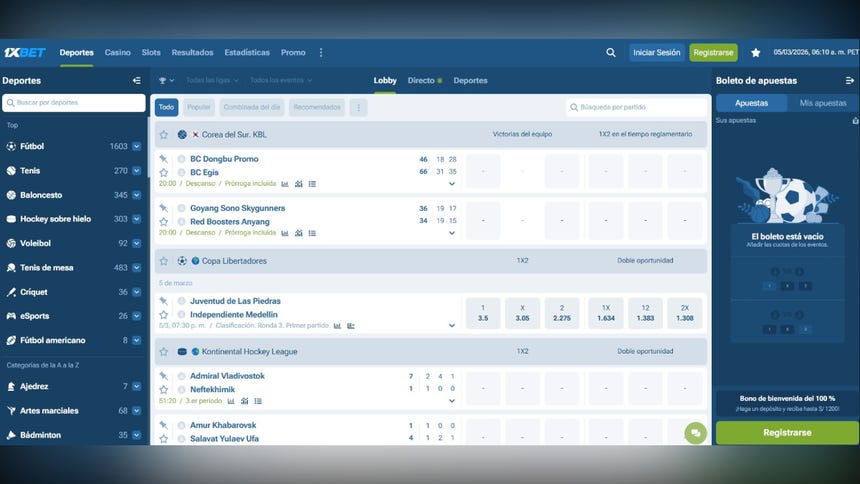Go to Casino in the navbar
Screen dimensions: 860x484
click(x=117, y=53)
